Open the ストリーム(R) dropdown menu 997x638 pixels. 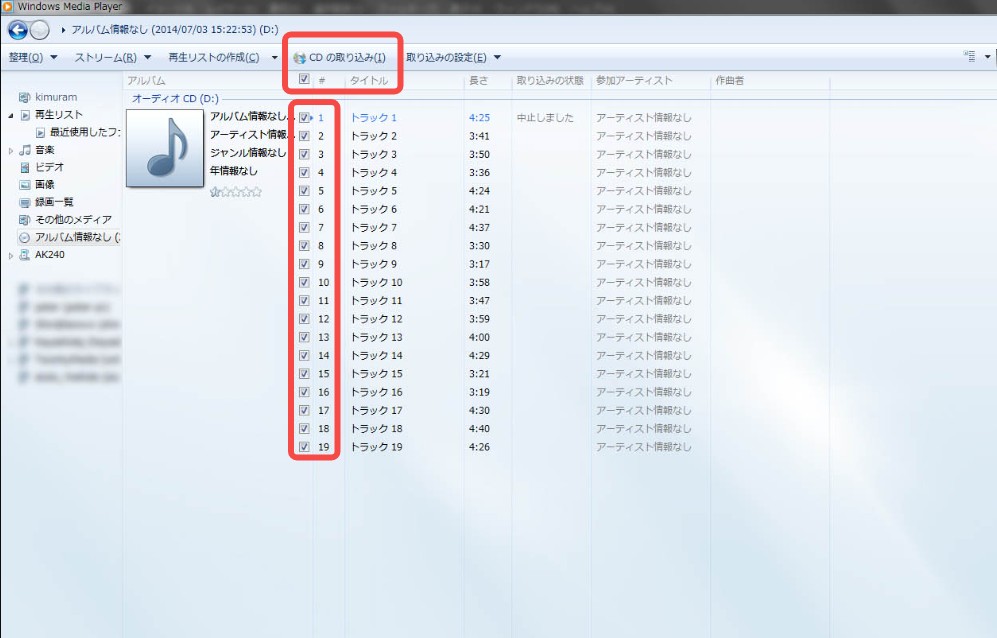(x=113, y=57)
